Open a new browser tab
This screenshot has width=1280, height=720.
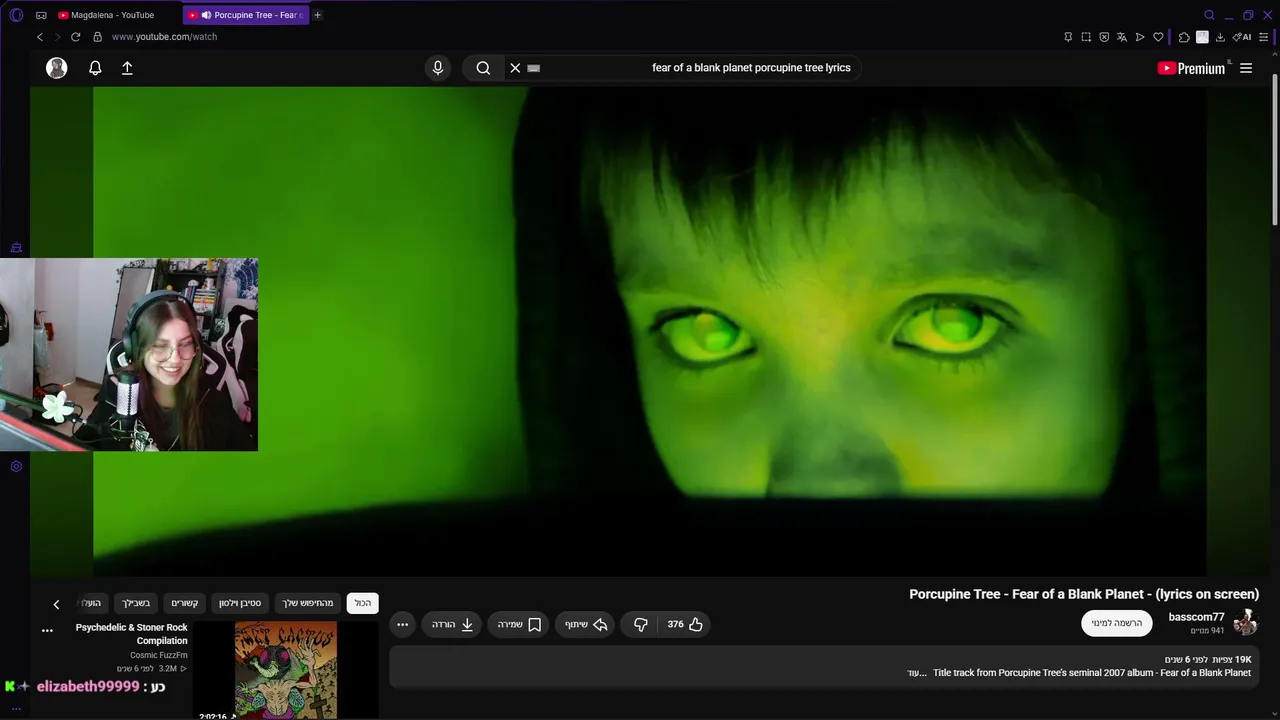pos(317,15)
